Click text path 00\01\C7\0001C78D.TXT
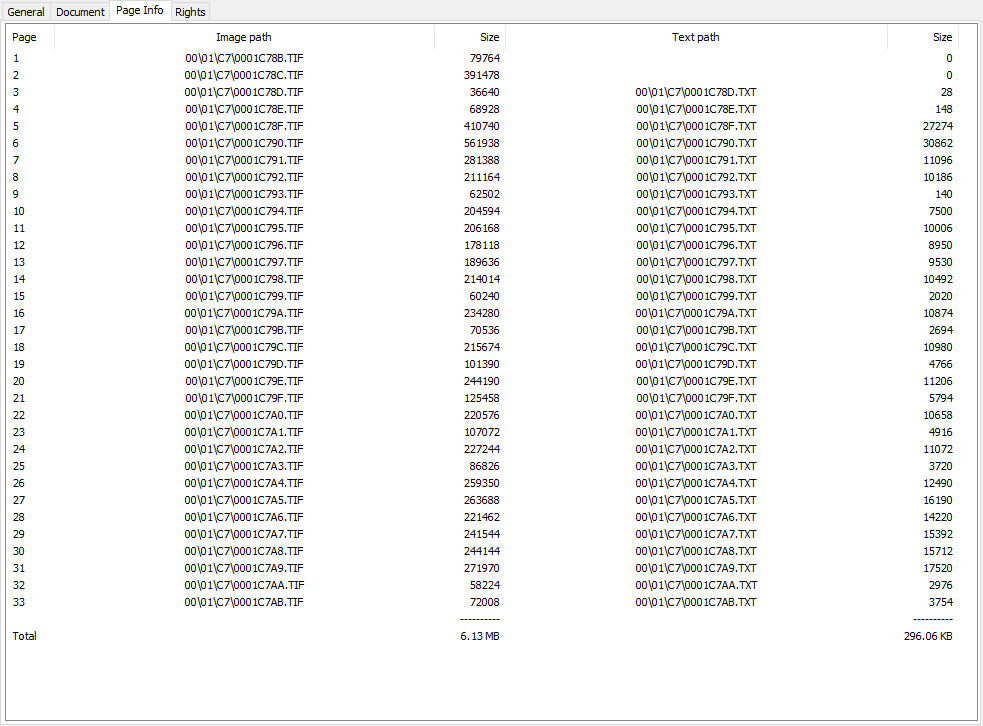Image resolution: width=983 pixels, height=726 pixels. (696, 92)
